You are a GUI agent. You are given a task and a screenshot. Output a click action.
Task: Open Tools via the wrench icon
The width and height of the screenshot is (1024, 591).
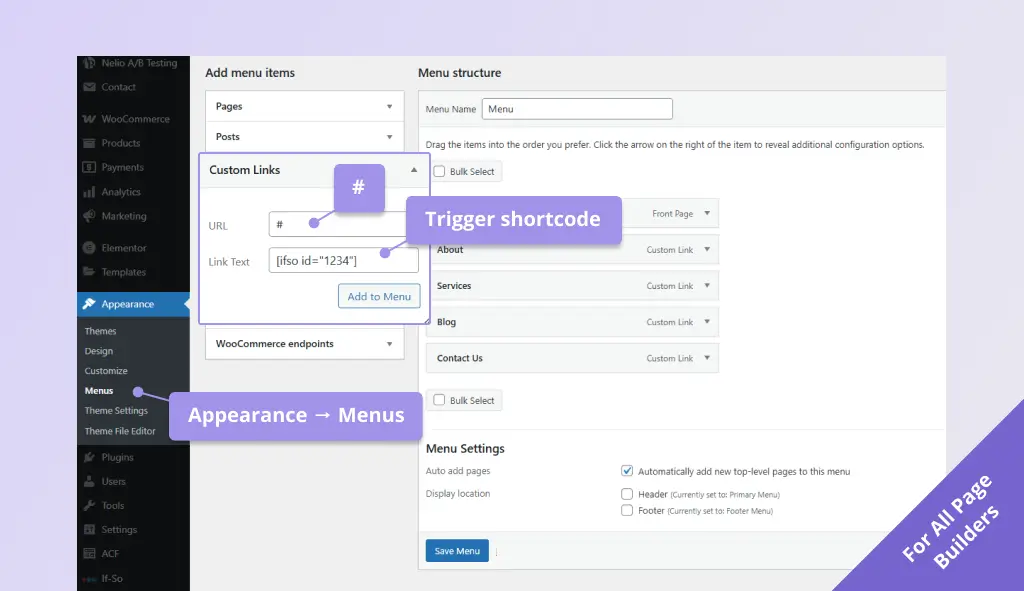click(90, 505)
